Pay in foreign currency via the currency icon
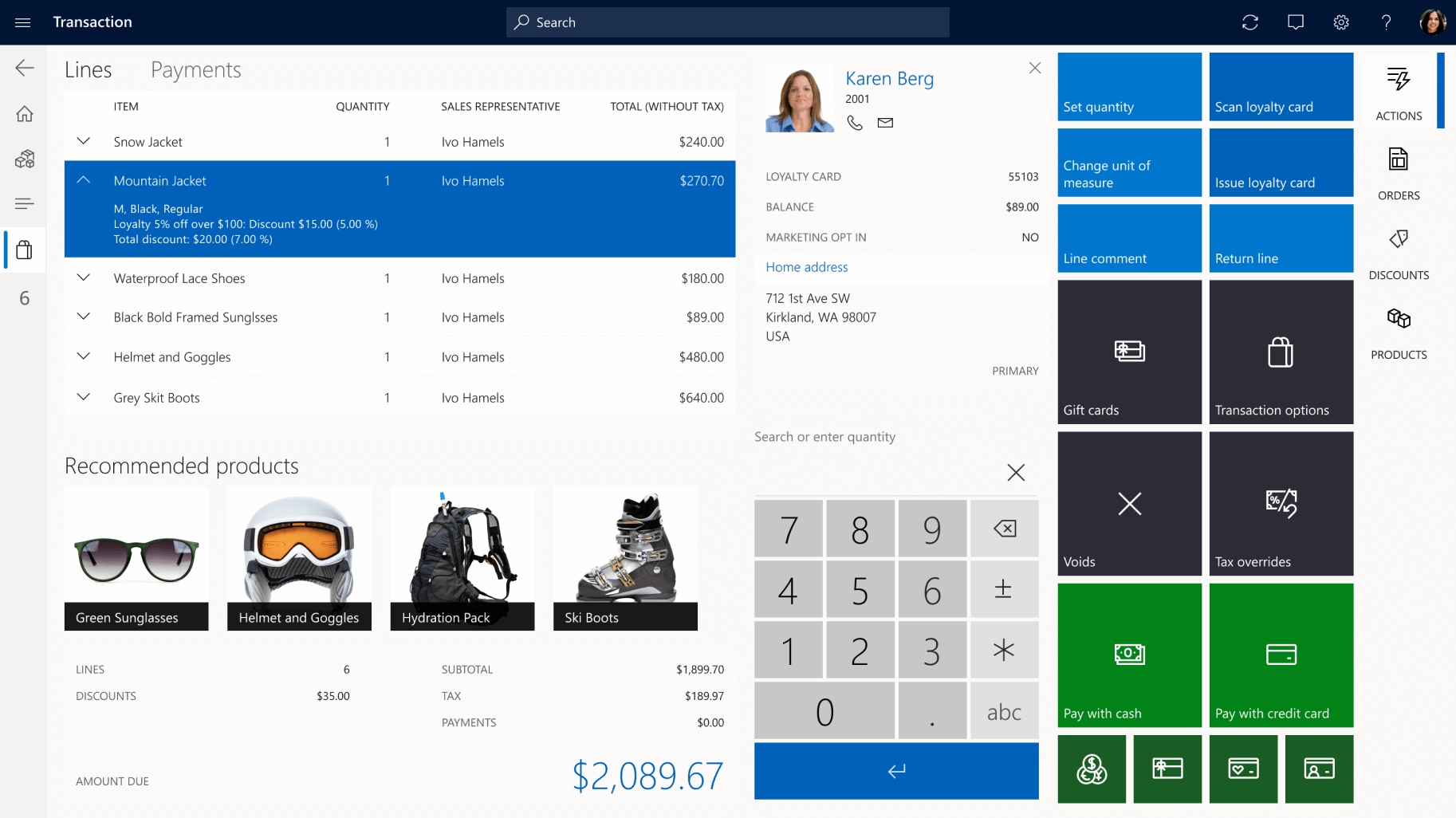 point(1092,769)
